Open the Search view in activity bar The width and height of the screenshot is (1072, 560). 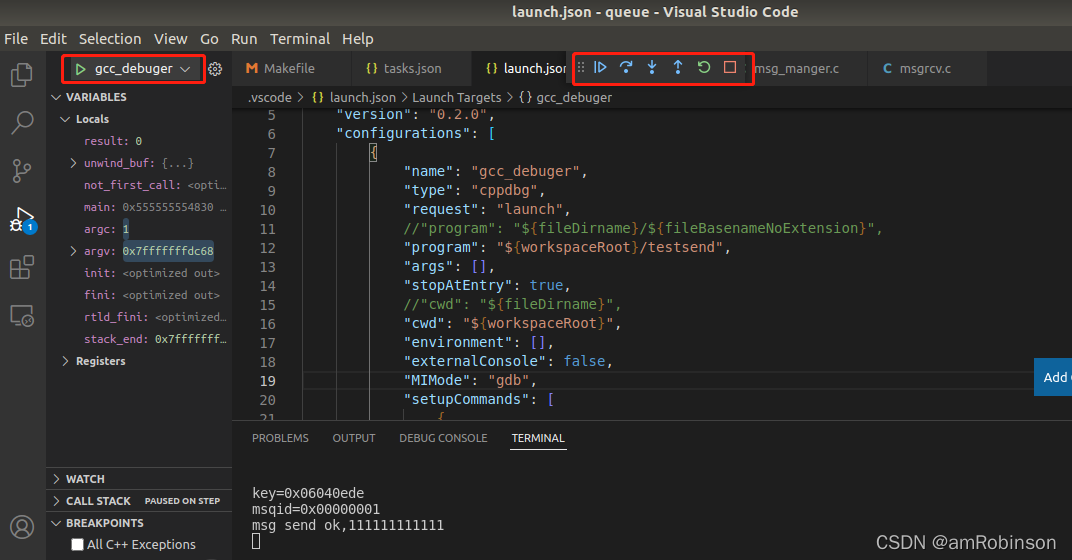22,122
